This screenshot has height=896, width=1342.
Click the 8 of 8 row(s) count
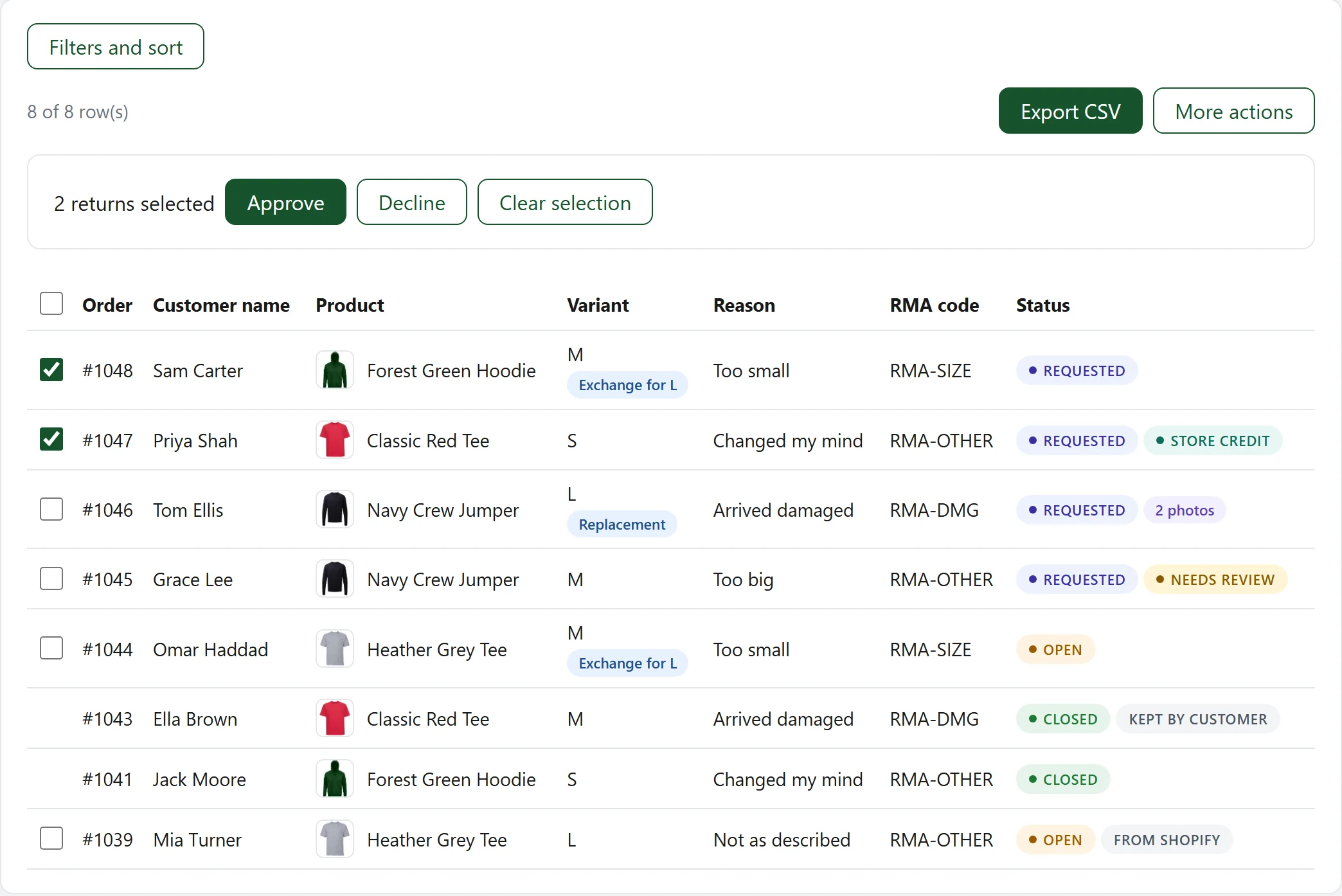78,112
